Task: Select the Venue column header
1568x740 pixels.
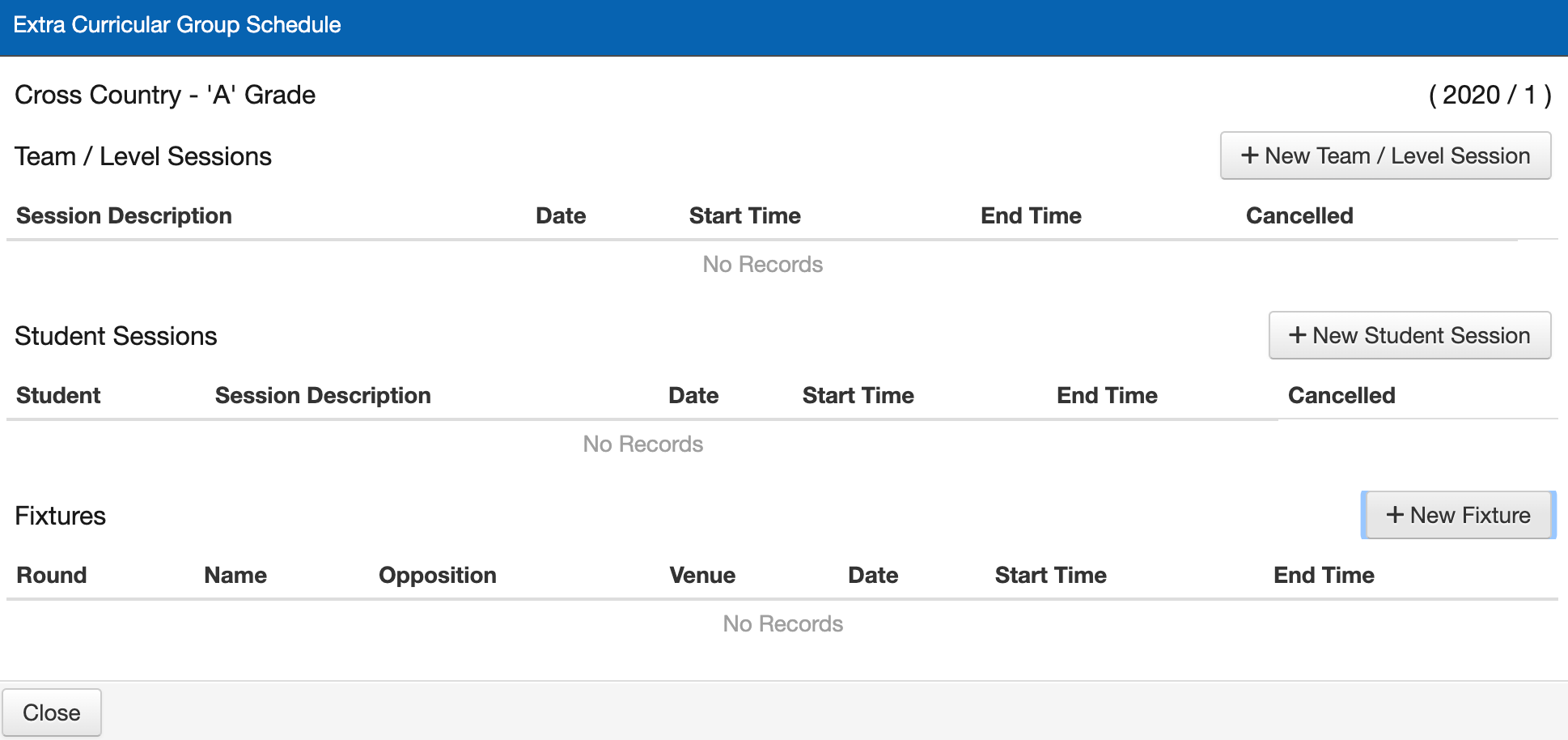Action: tap(702, 575)
